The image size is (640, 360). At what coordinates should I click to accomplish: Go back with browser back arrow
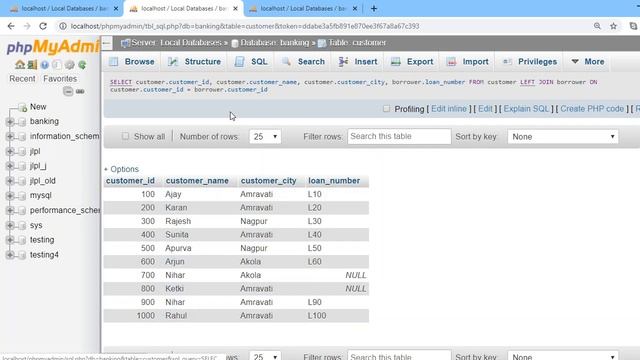point(11,26)
